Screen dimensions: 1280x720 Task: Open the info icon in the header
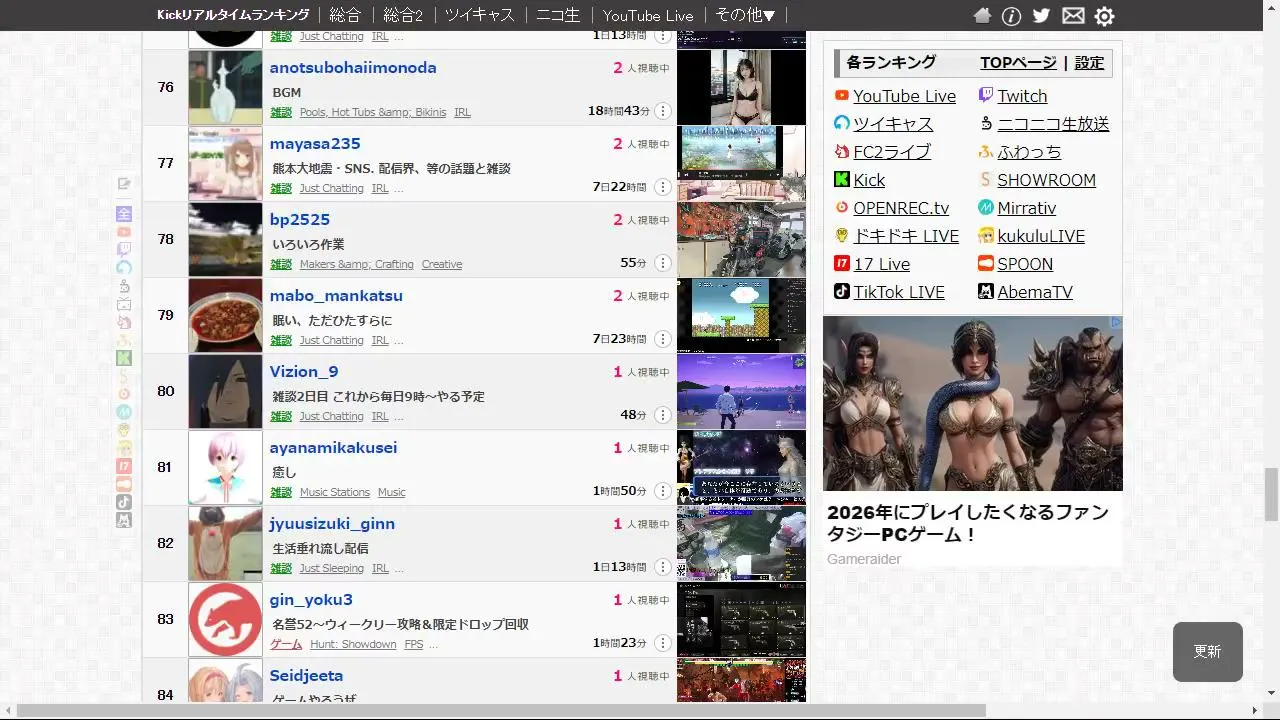1011,16
